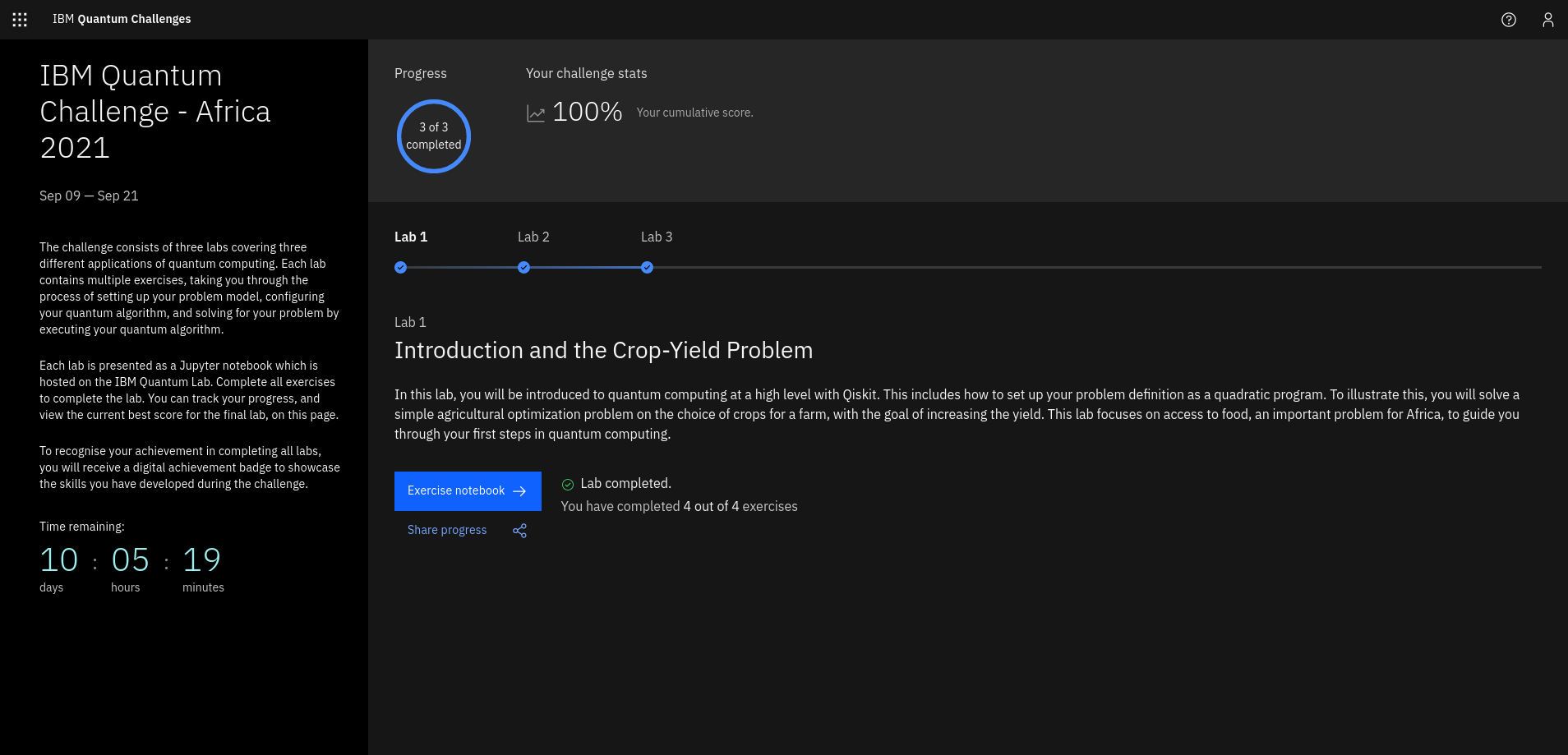
Task: Click the share icon beside Share progress
Action: 519,531
